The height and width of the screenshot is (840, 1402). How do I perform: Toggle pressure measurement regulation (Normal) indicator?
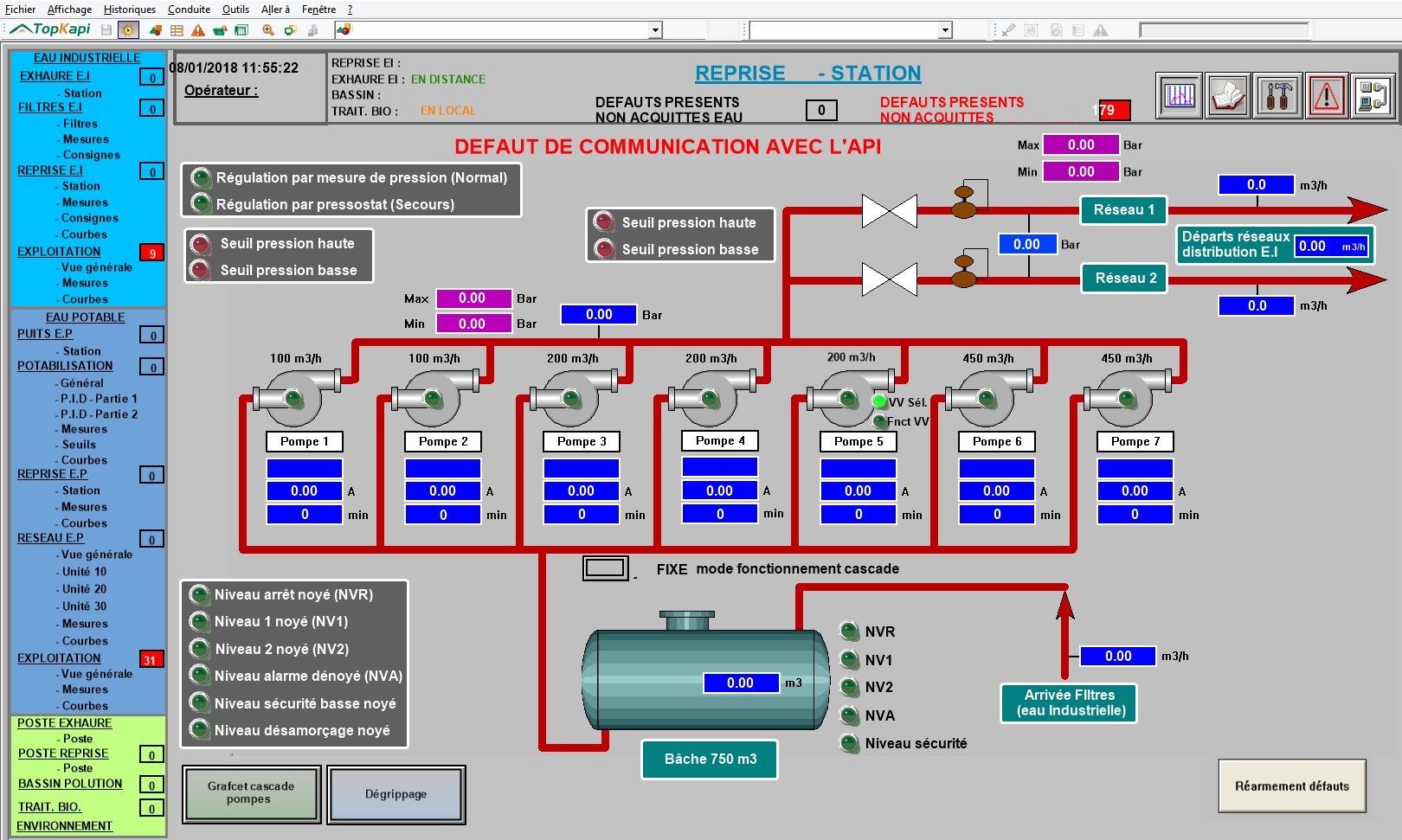202,178
